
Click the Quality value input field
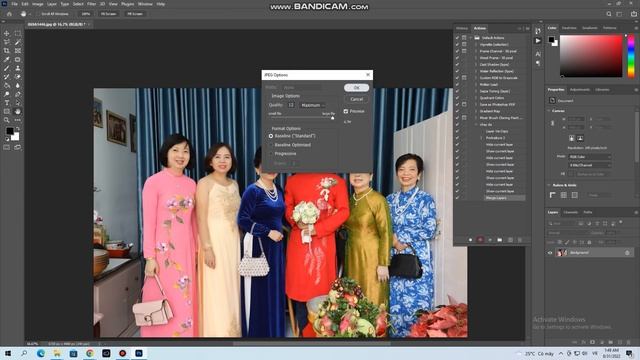(x=291, y=105)
